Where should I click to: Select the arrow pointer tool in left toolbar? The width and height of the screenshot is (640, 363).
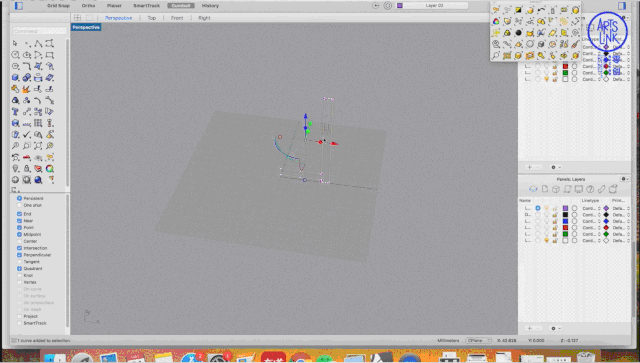tap(16, 43)
